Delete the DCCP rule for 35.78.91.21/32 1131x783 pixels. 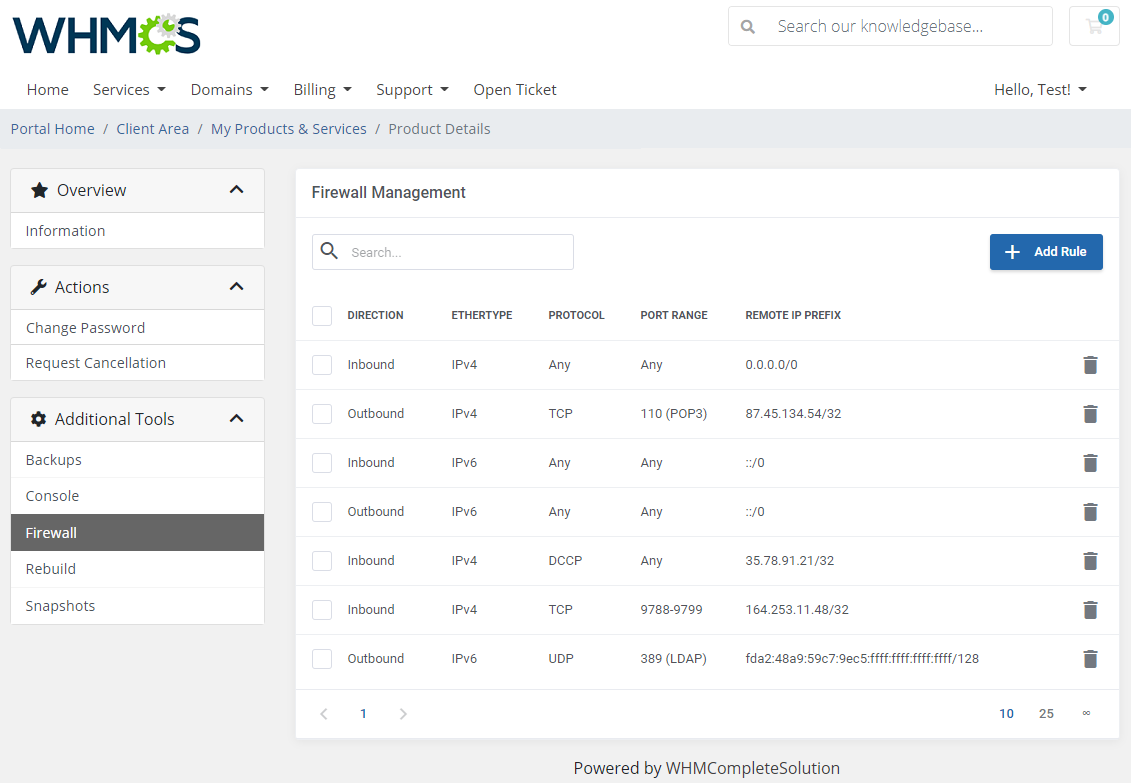1090,561
